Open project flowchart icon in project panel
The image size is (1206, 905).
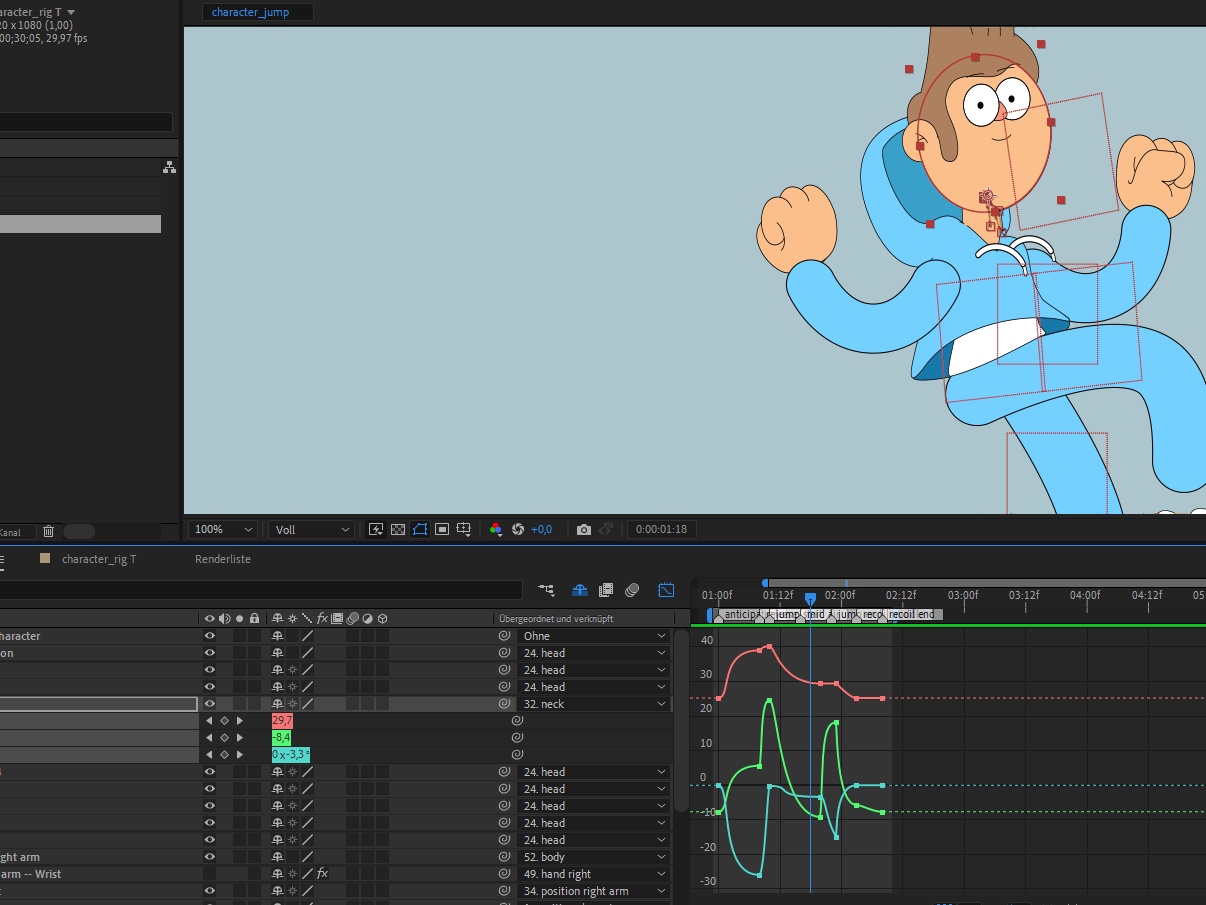169,167
